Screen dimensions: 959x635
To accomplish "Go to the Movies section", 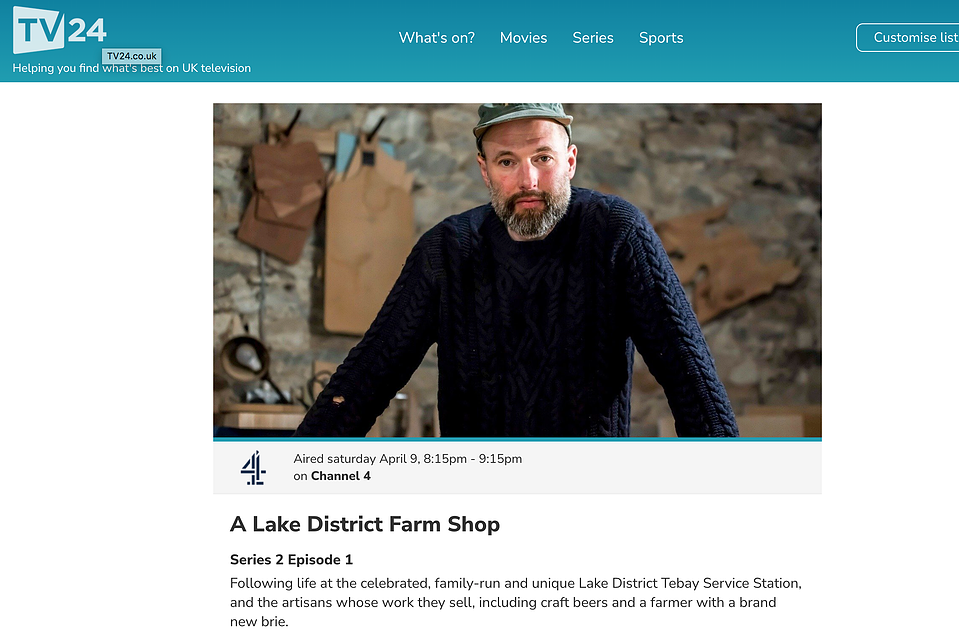I will tap(524, 37).
